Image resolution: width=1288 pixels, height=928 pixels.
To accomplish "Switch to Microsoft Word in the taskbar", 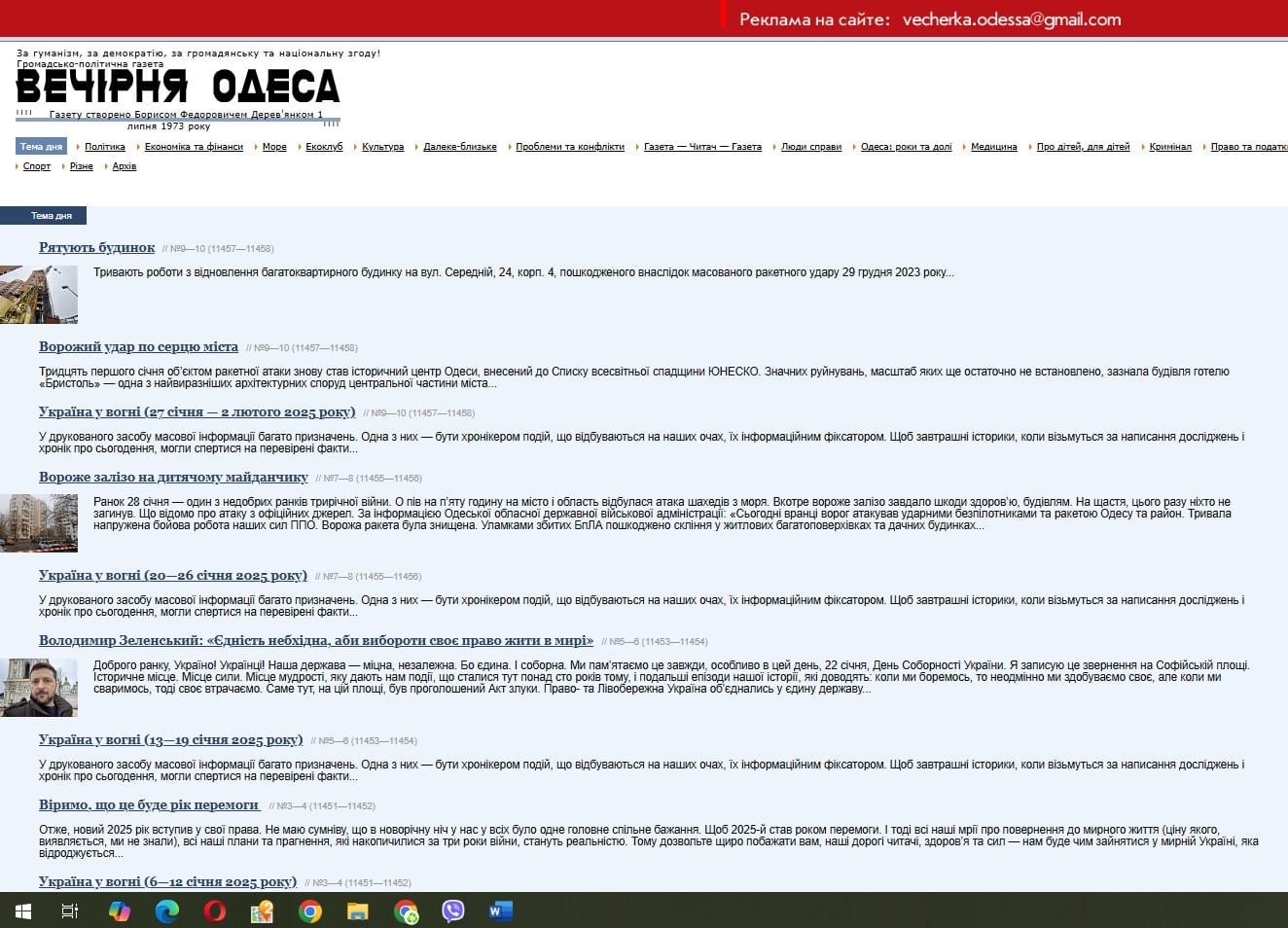I will click(500, 911).
